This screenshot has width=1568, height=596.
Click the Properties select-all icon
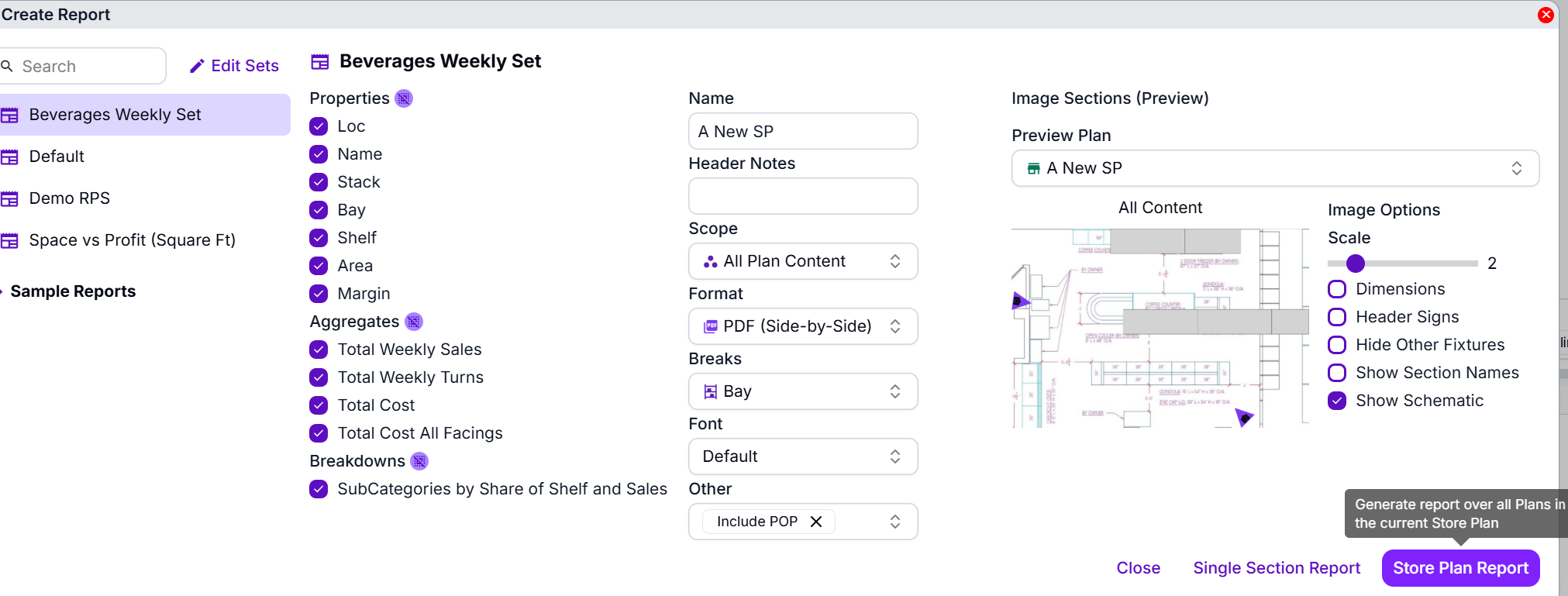pyautogui.click(x=404, y=98)
